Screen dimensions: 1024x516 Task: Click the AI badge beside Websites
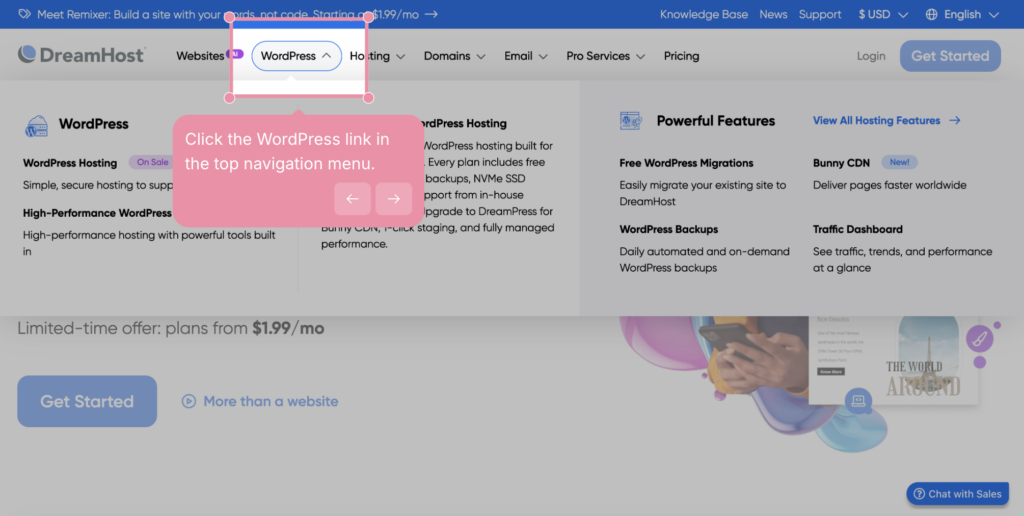pos(234,54)
